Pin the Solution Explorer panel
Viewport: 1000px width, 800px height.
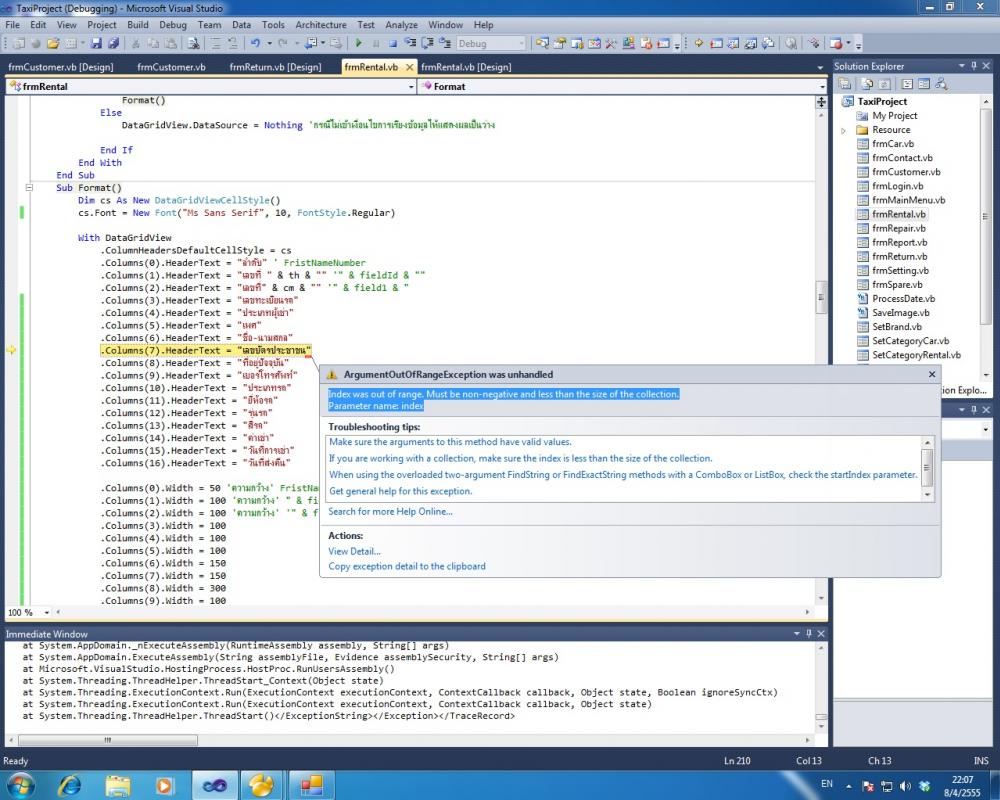pyautogui.click(x=974, y=66)
